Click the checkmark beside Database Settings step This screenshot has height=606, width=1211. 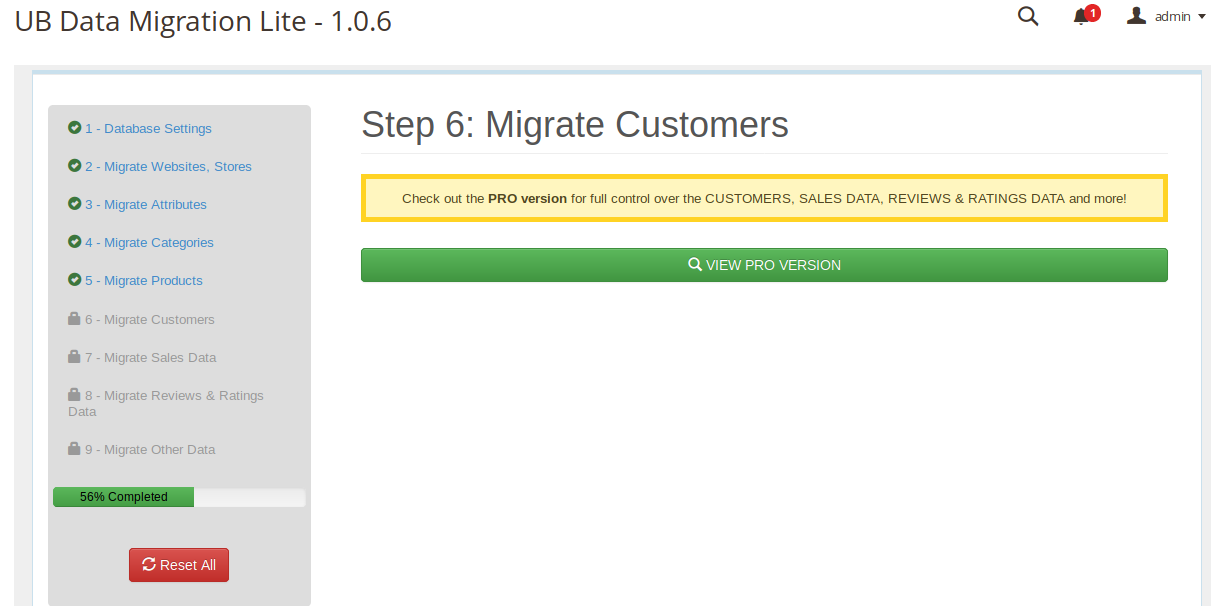click(74, 128)
